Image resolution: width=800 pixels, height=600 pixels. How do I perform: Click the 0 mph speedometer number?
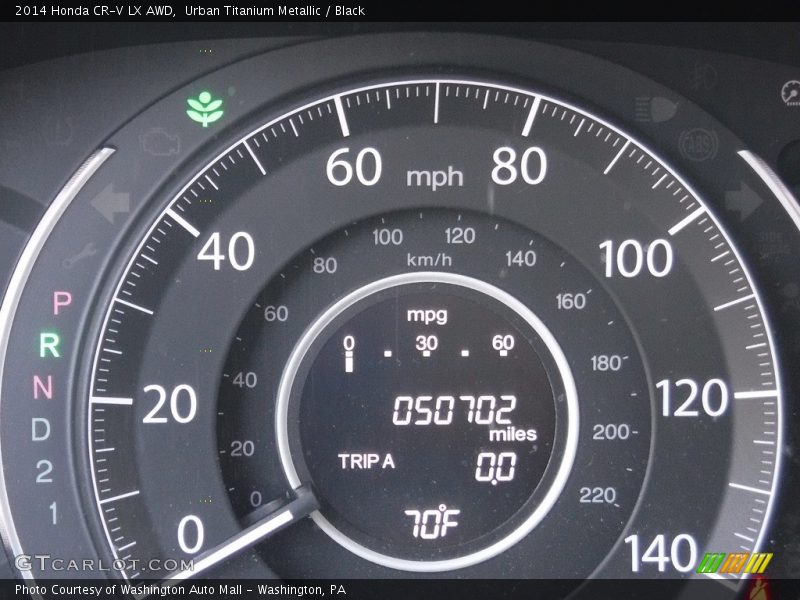click(x=191, y=534)
